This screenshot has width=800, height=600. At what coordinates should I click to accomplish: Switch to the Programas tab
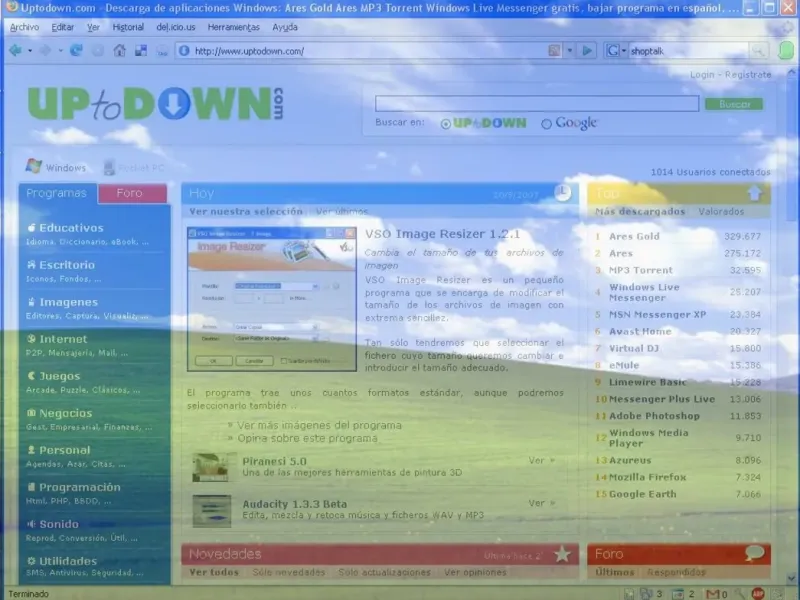(x=57, y=193)
